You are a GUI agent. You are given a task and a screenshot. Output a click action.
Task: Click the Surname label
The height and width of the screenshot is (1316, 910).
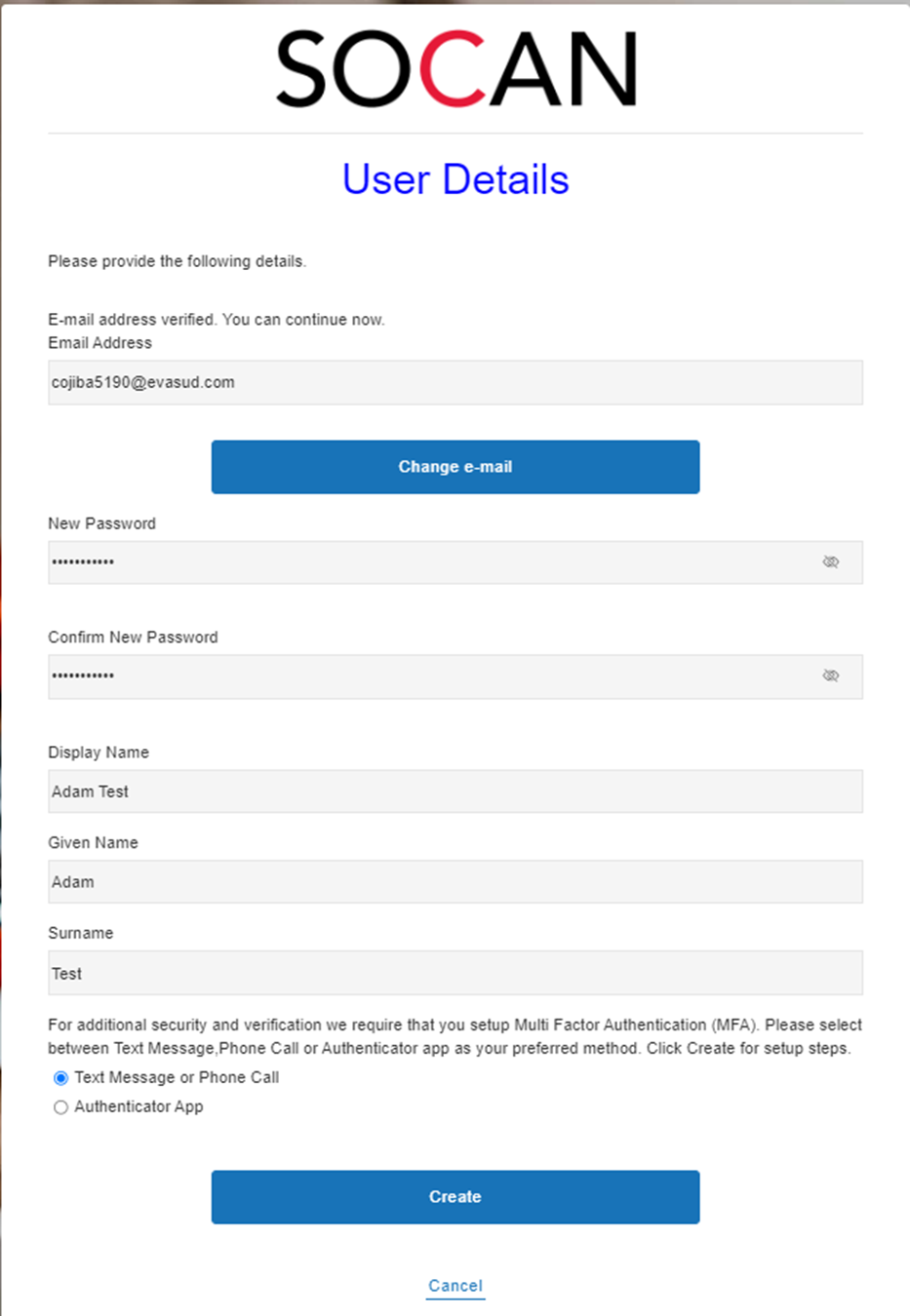(80, 933)
